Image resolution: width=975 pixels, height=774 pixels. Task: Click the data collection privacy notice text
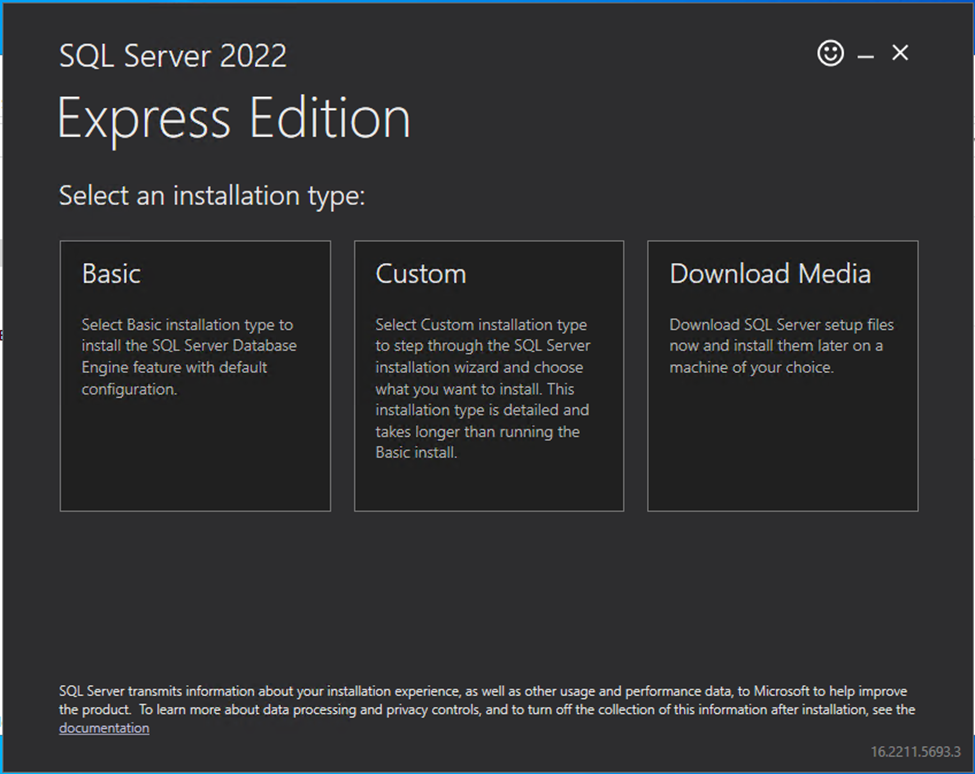486,700
